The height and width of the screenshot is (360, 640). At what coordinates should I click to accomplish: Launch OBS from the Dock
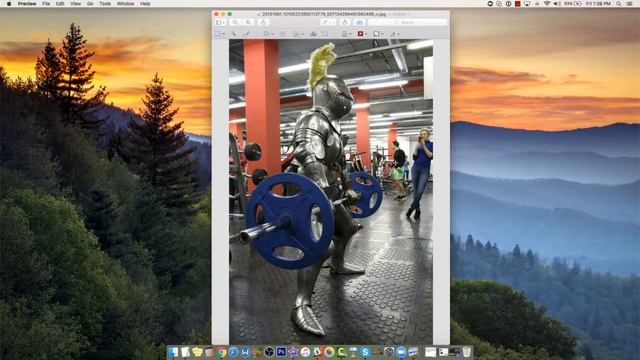point(269,352)
